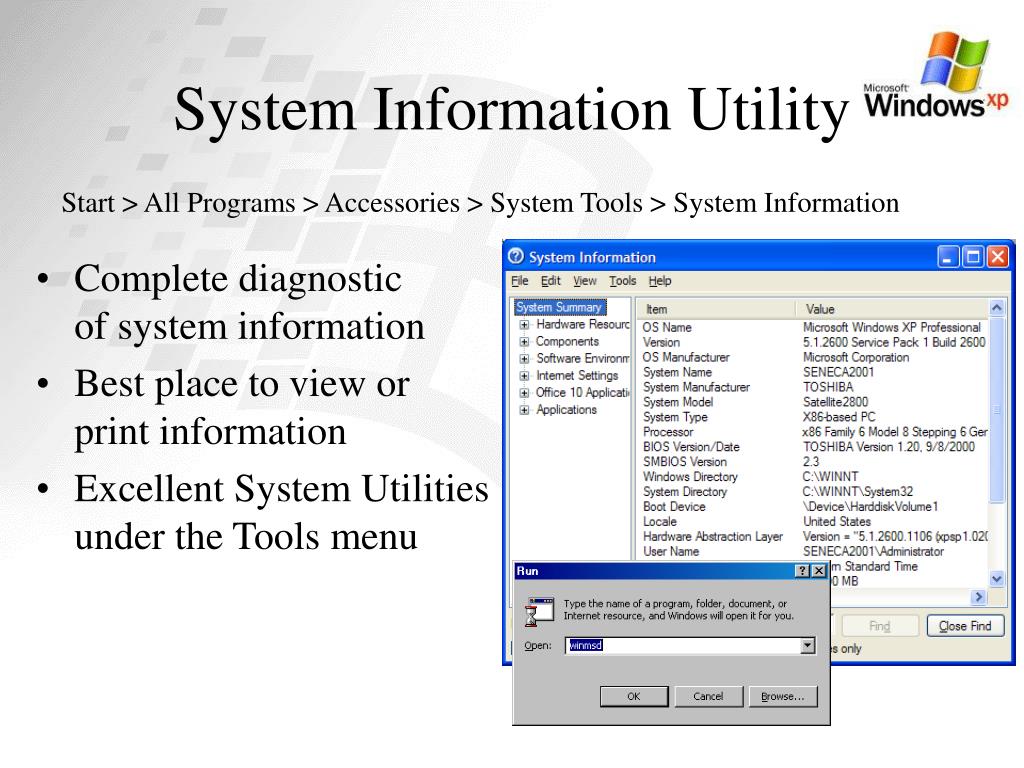Viewport: 1024px width, 768px height.
Task: Expand the Components tree node
Action: 524,342
